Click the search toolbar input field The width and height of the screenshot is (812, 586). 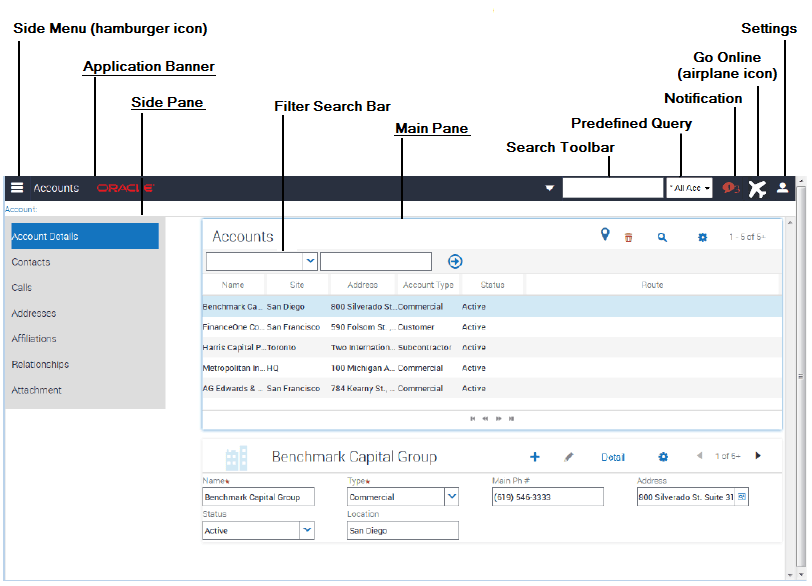(612, 188)
